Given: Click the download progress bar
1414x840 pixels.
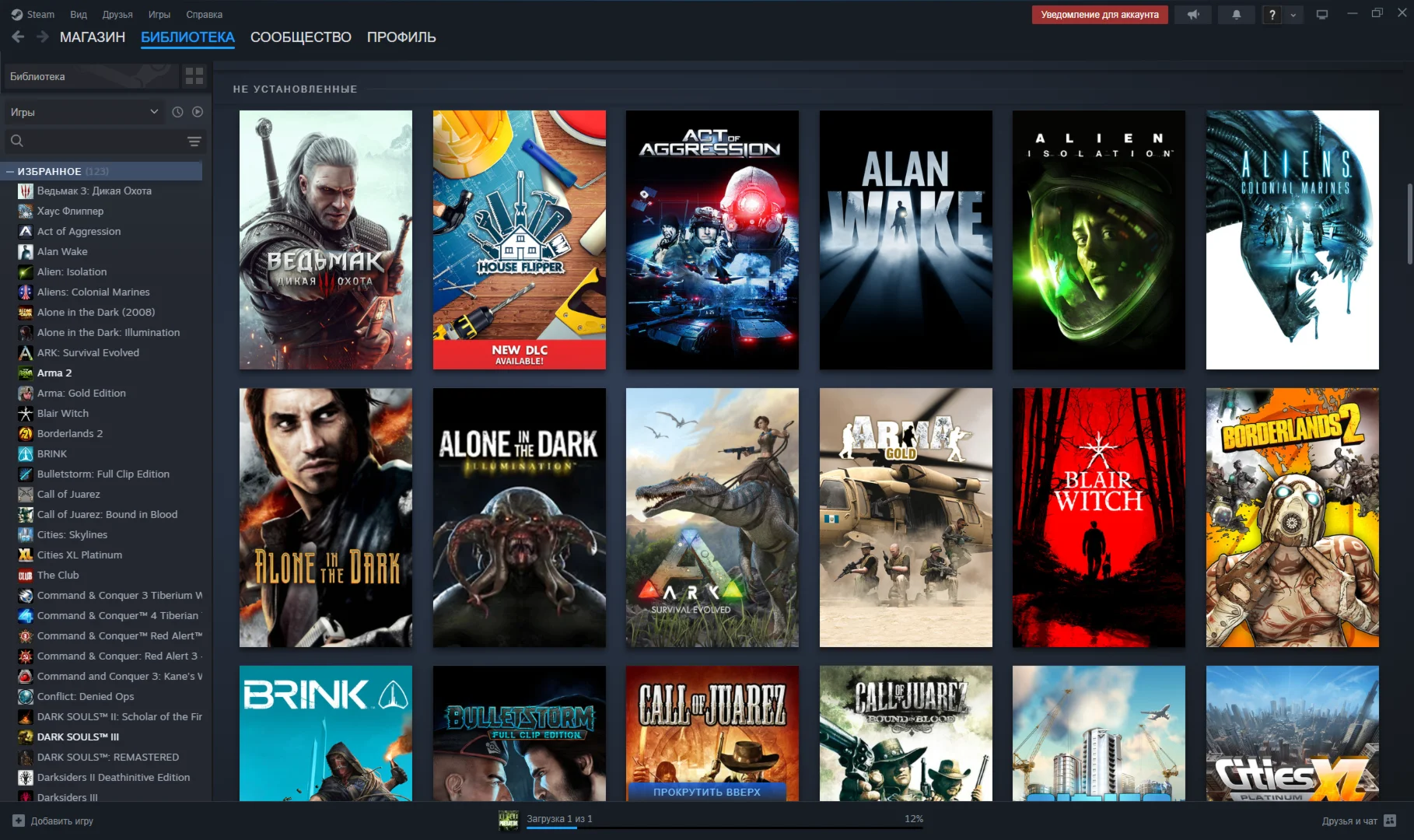Looking at the screenshot, I should (x=725, y=828).
